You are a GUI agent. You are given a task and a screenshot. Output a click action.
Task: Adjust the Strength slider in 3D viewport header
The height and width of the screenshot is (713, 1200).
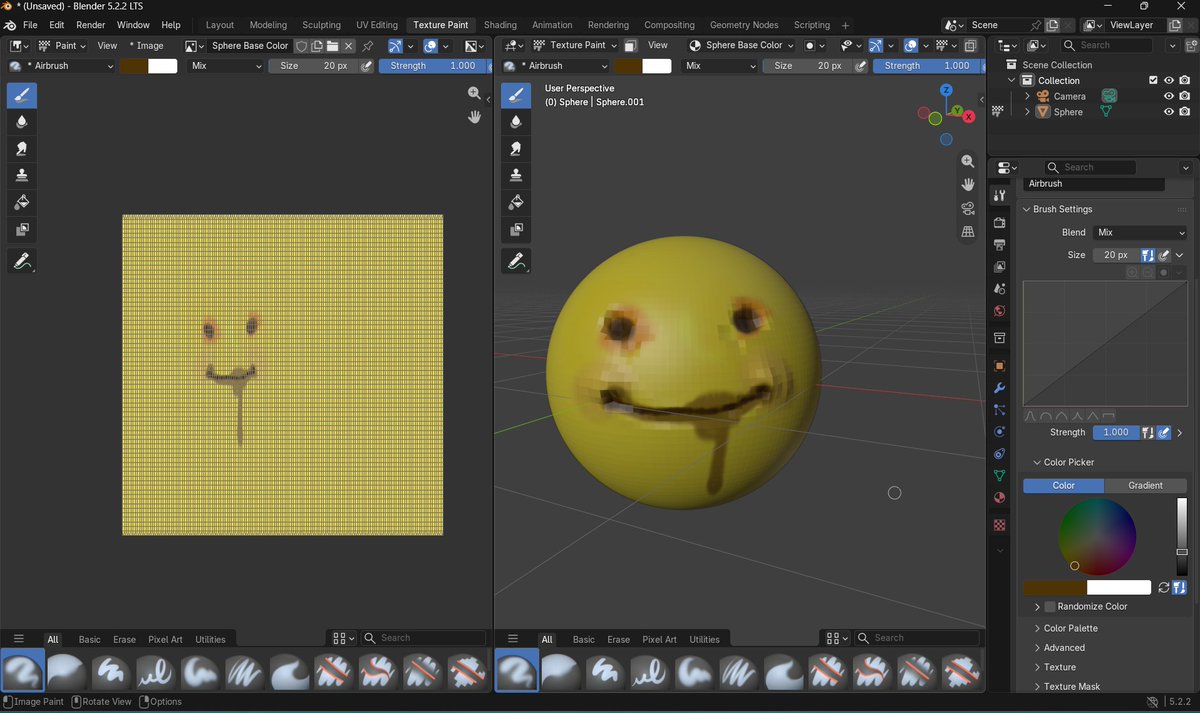coord(925,65)
